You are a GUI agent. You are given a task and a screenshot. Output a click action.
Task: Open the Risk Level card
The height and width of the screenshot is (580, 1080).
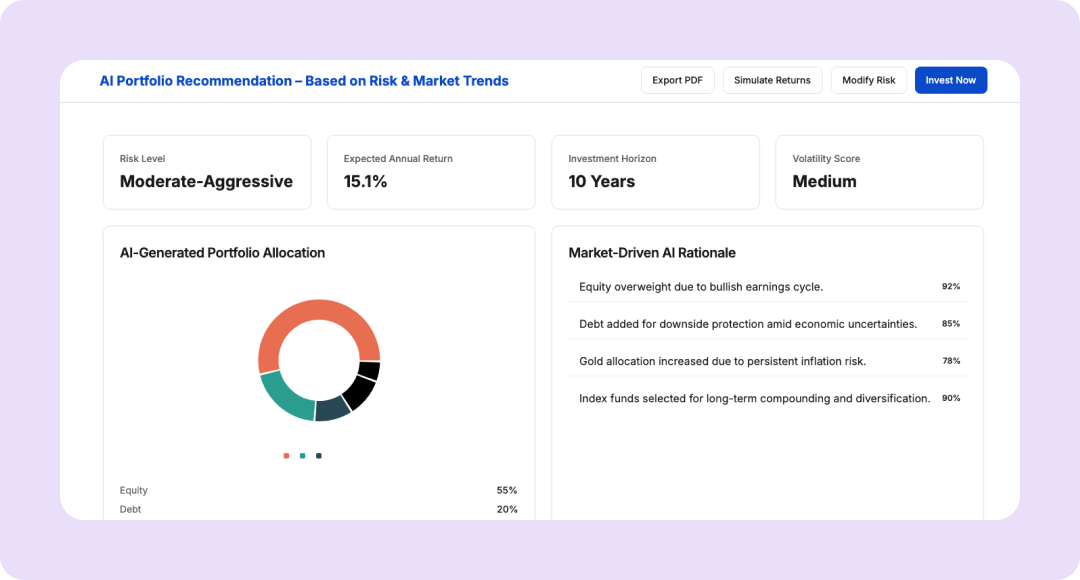[207, 172]
